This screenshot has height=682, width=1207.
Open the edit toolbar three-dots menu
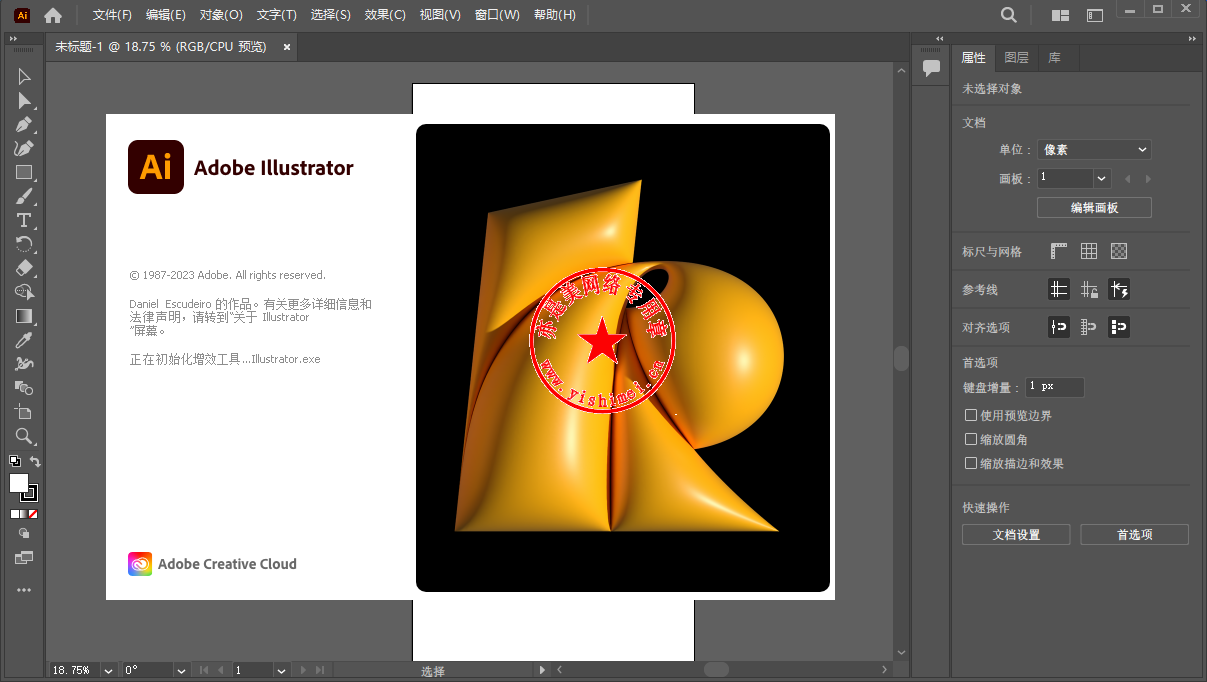24,590
